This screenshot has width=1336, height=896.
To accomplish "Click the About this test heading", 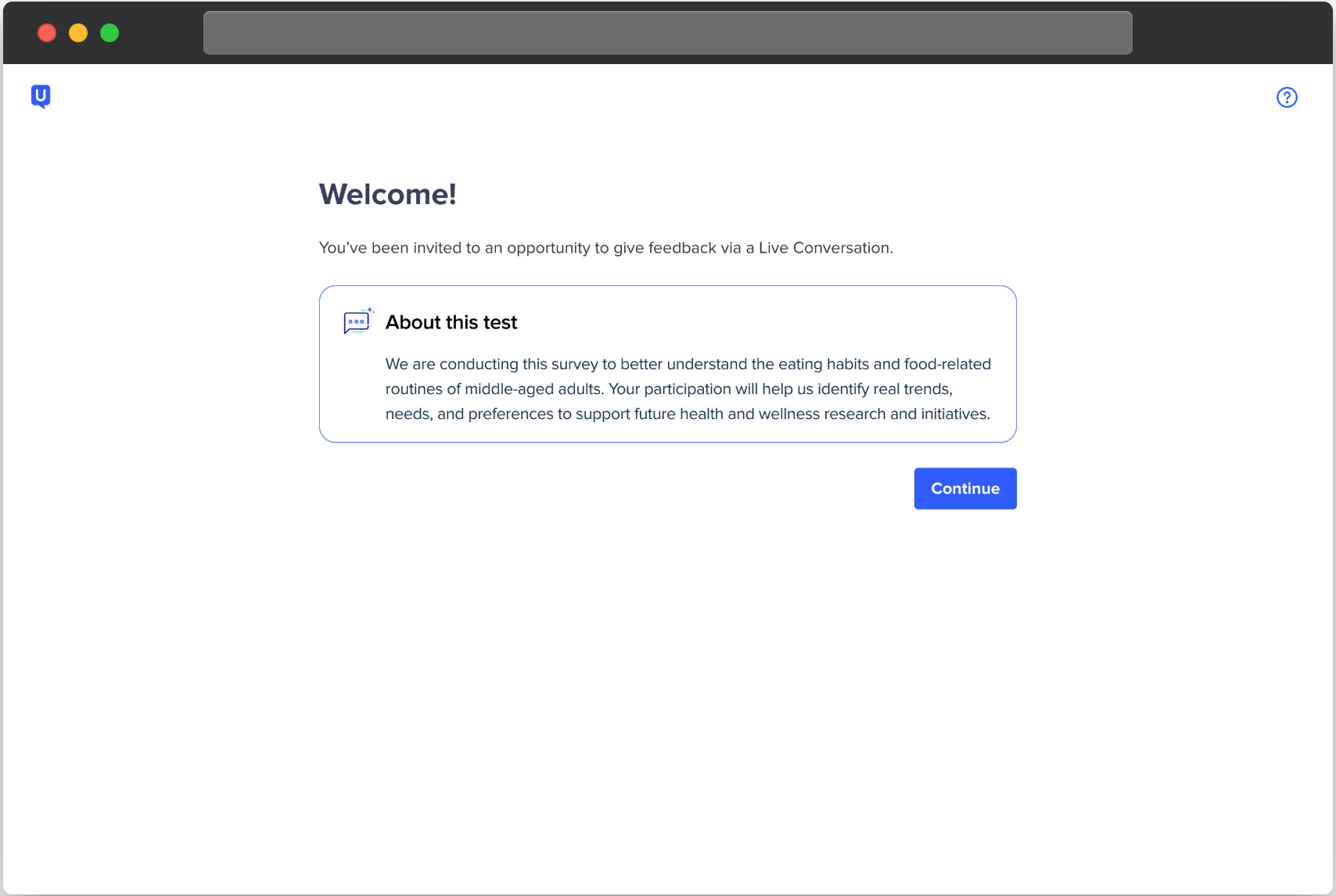I will click(x=451, y=322).
